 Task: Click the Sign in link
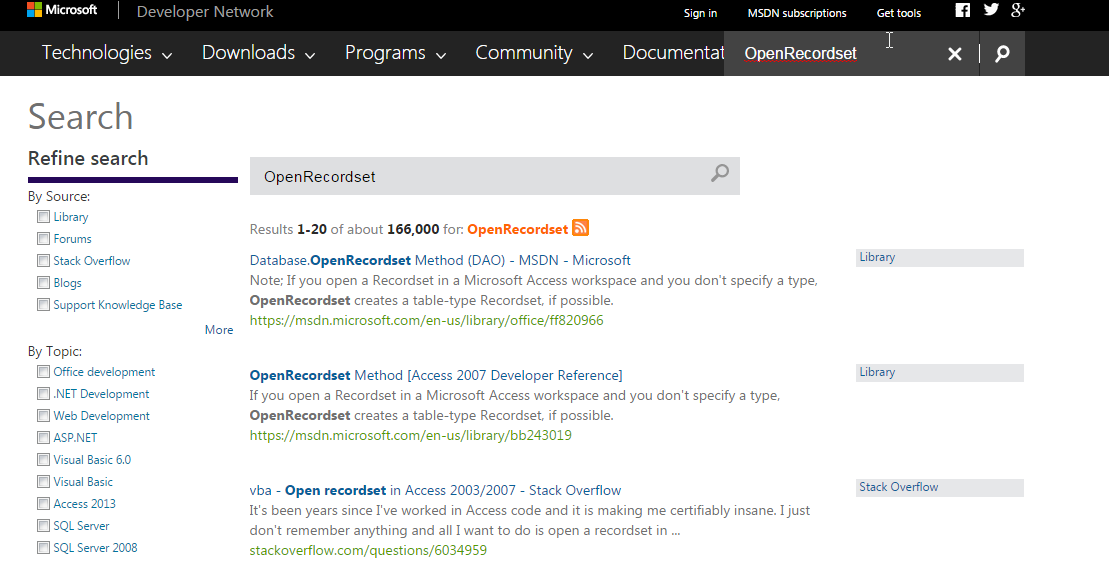700,13
